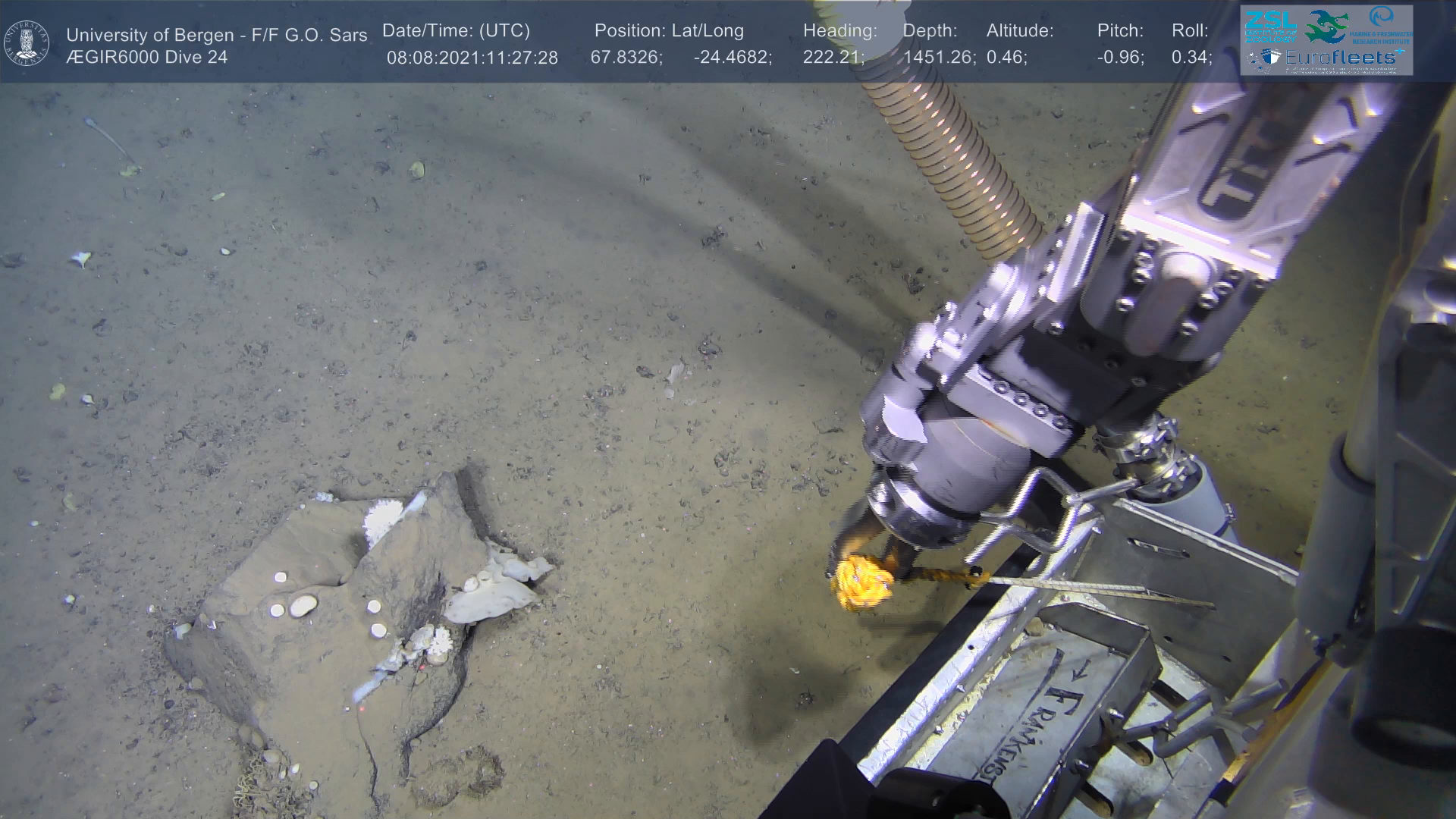Click the University of Bergen seal logo
The image size is (1456, 819).
[27, 42]
